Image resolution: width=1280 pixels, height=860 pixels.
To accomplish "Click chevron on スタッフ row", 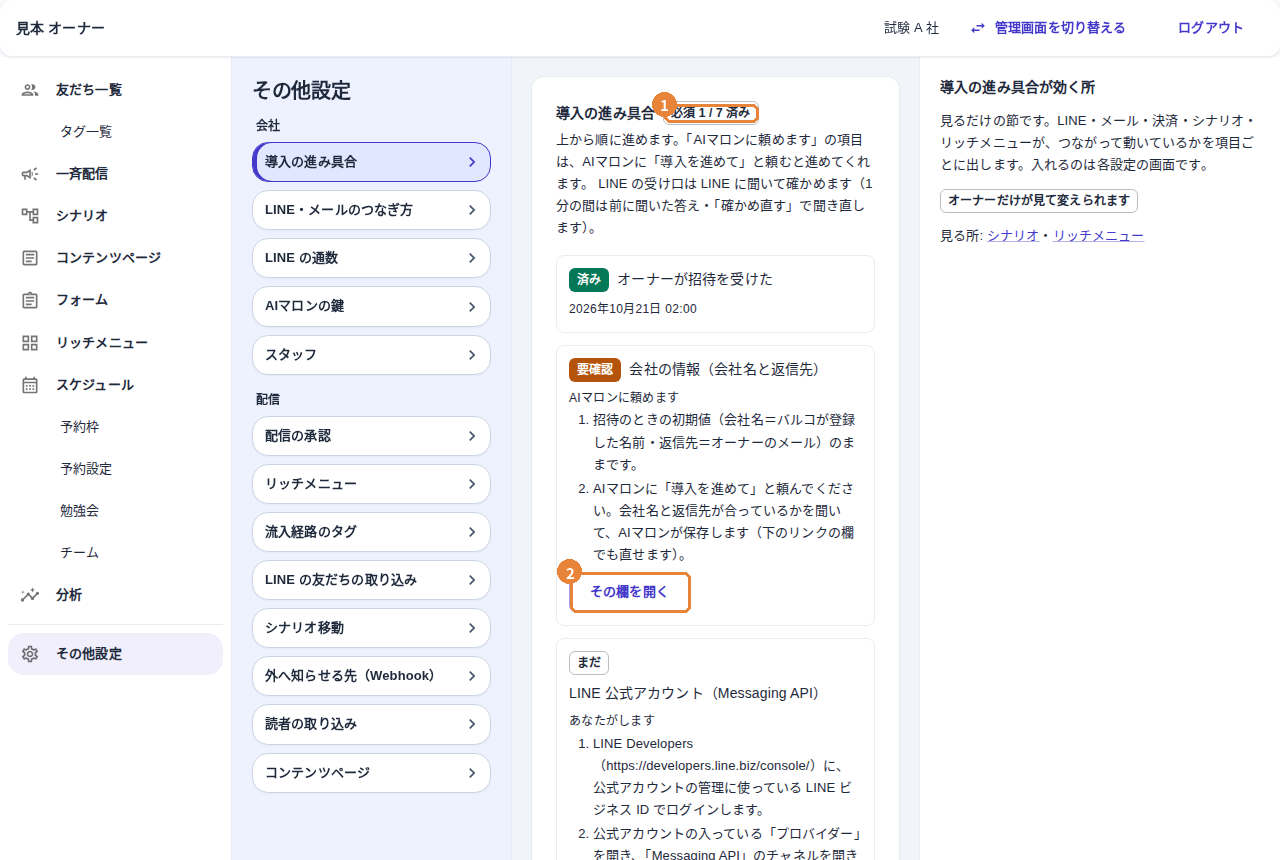I will [472, 355].
